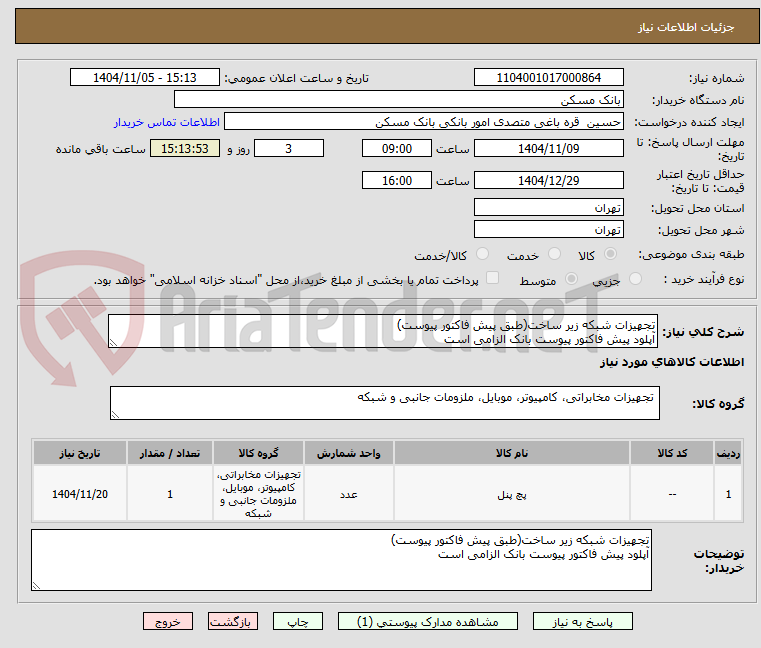Click the تعداد / مقدار column header

(x=170, y=453)
